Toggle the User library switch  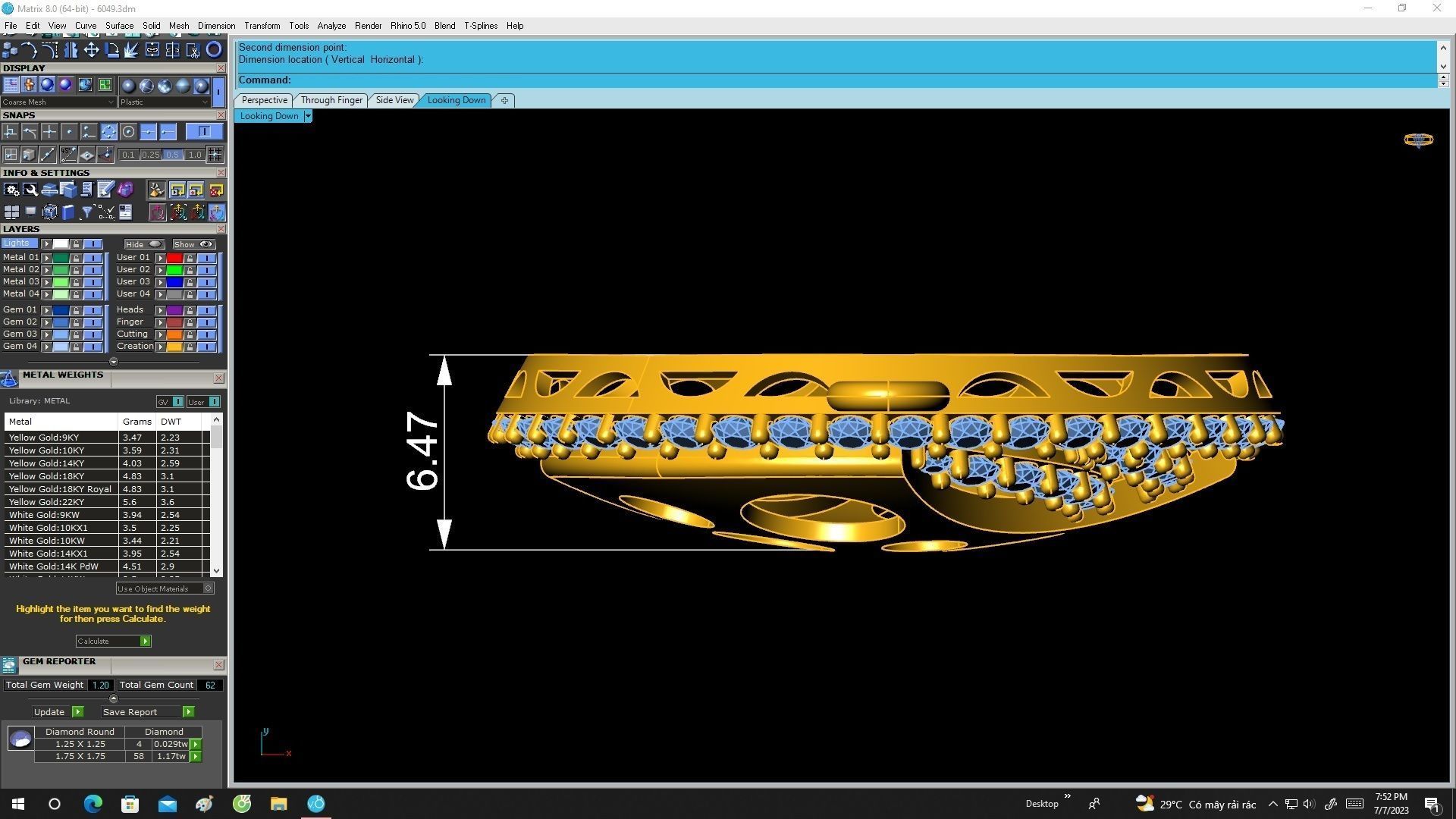(x=214, y=402)
